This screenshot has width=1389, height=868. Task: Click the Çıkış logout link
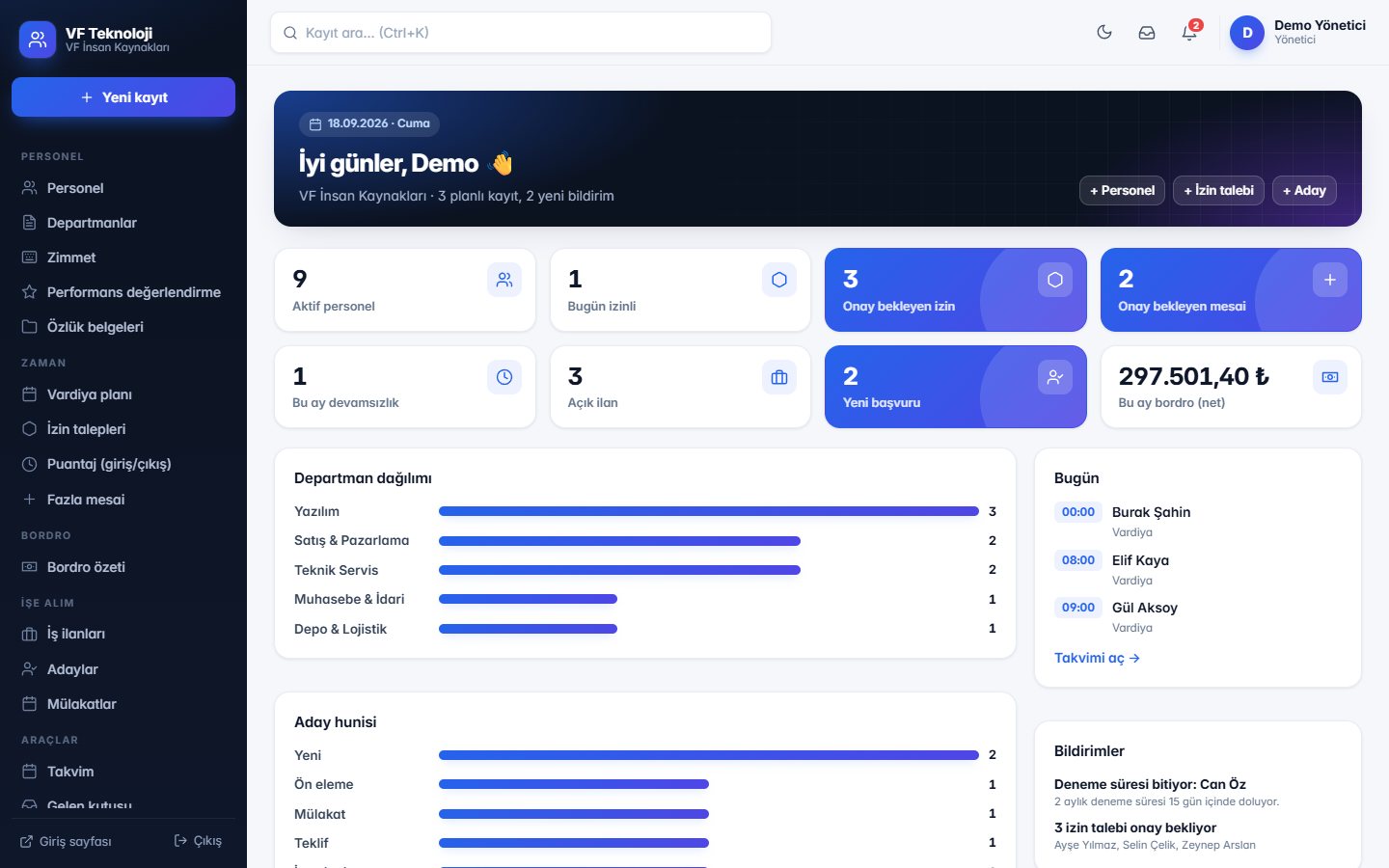point(198,841)
